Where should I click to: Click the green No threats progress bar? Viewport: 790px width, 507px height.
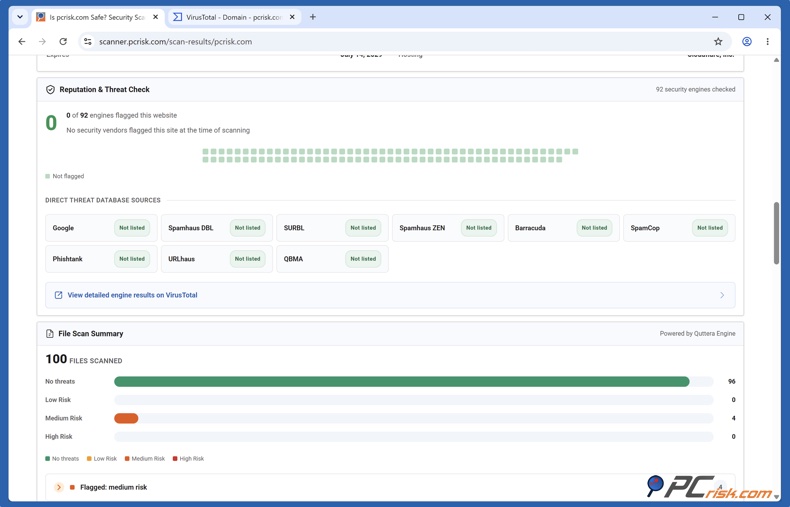click(402, 382)
